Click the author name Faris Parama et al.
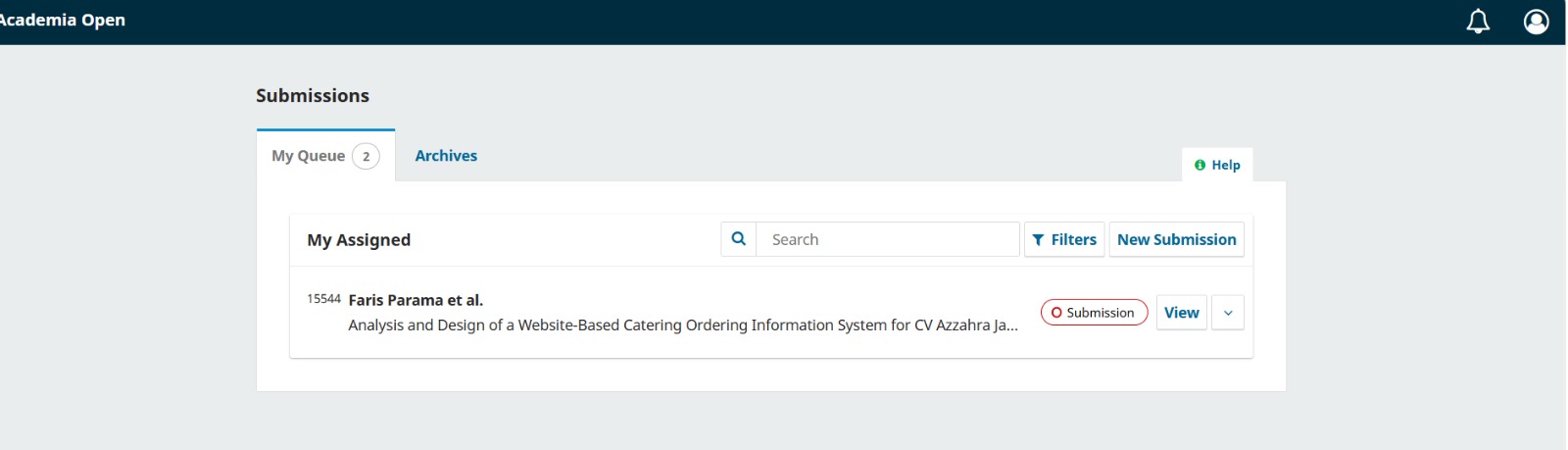1568x450 pixels. pos(416,300)
